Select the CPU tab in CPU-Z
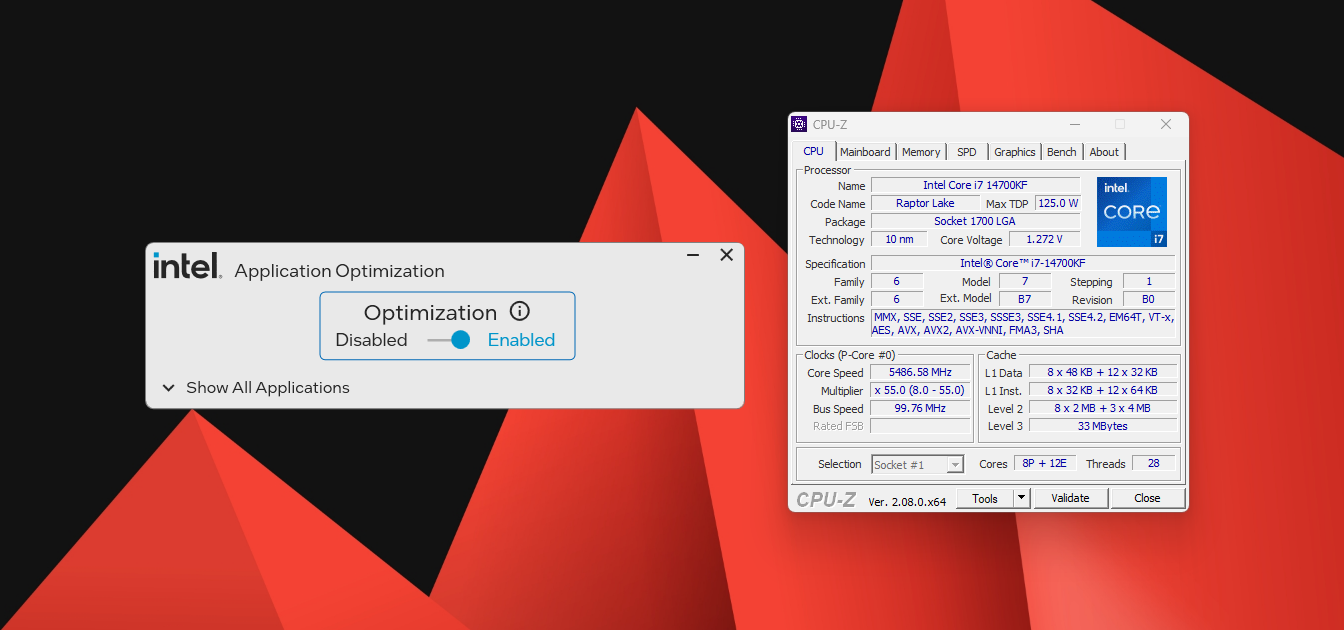 pyautogui.click(x=814, y=151)
